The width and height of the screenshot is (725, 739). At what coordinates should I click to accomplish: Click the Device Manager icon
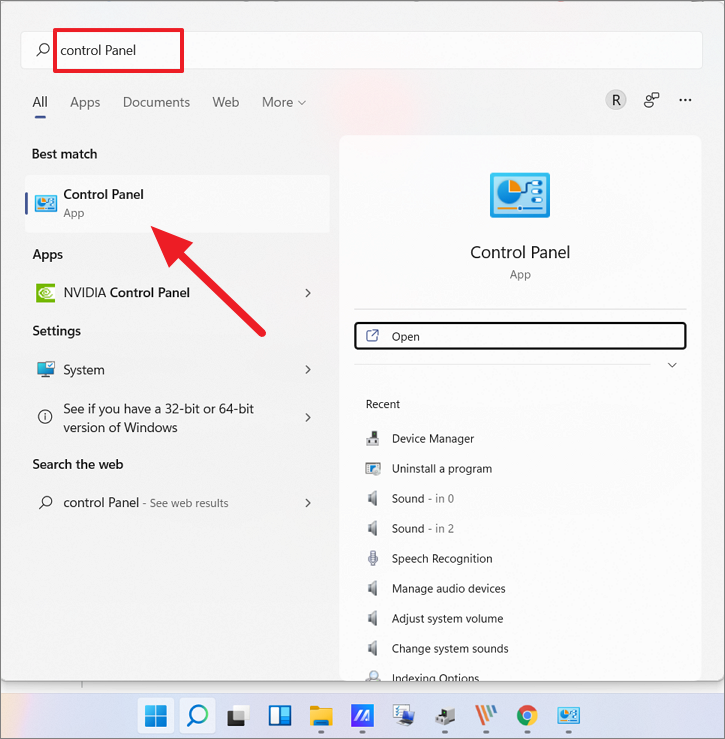372,438
